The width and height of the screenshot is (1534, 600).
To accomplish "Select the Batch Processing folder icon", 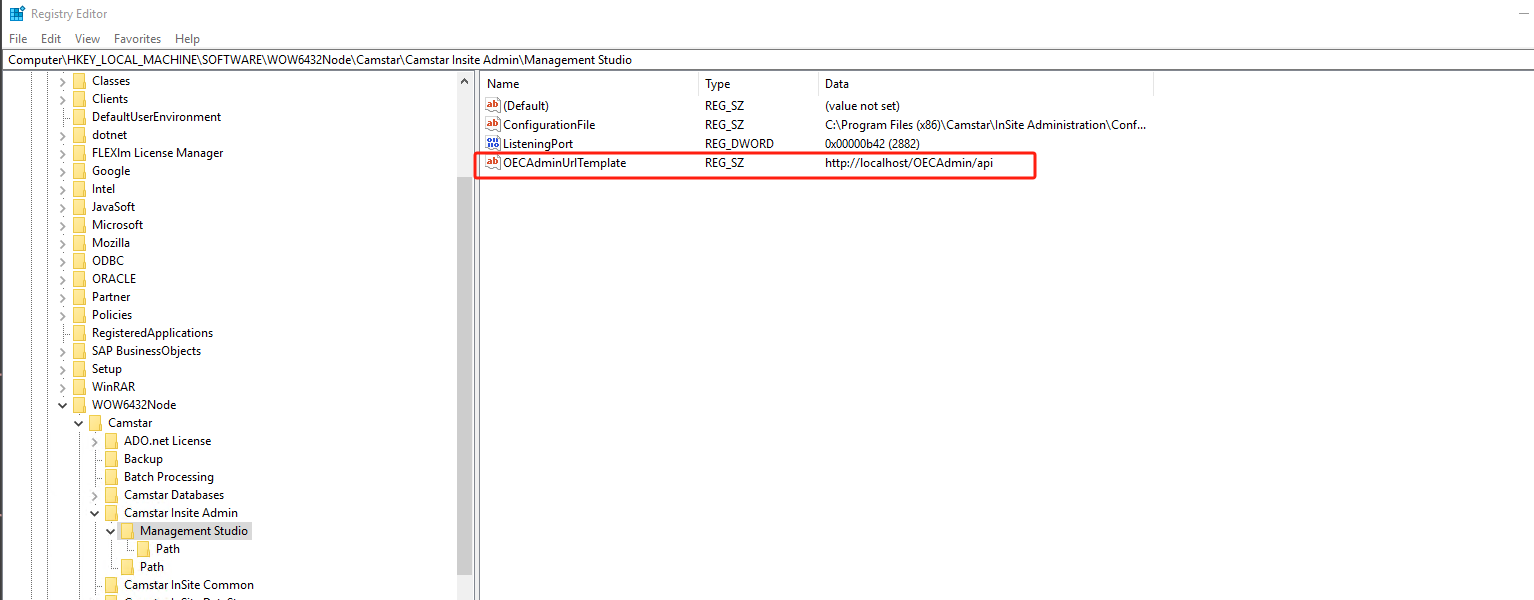I will click(x=111, y=477).
